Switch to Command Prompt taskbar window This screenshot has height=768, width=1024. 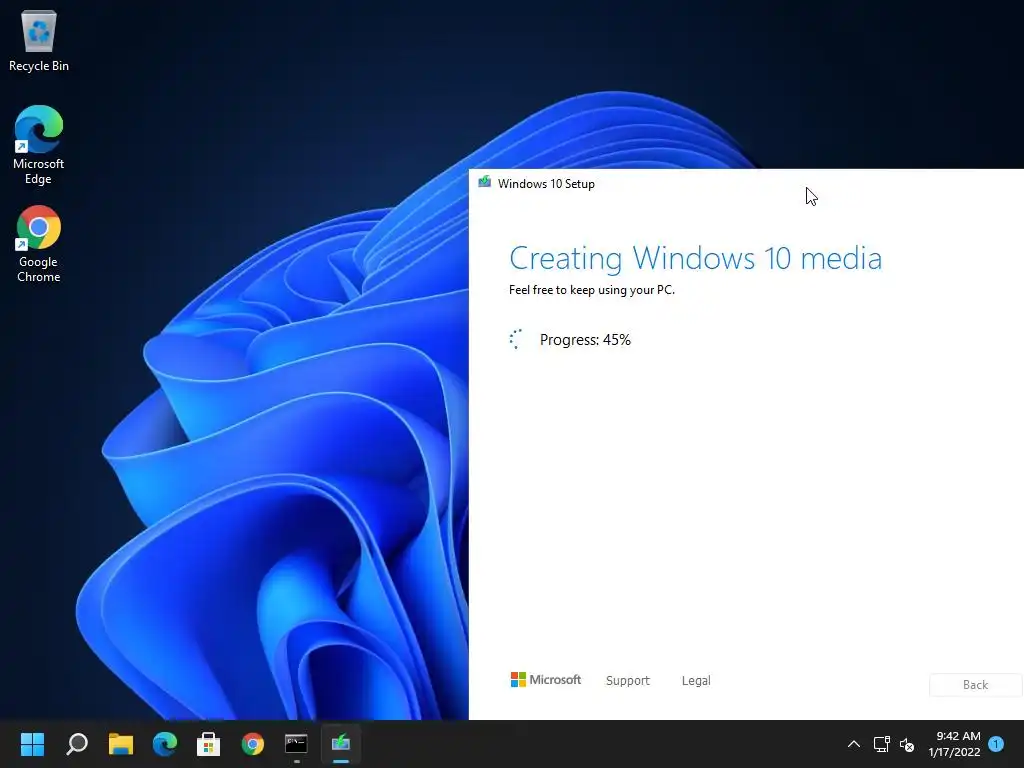pos(296,743)
